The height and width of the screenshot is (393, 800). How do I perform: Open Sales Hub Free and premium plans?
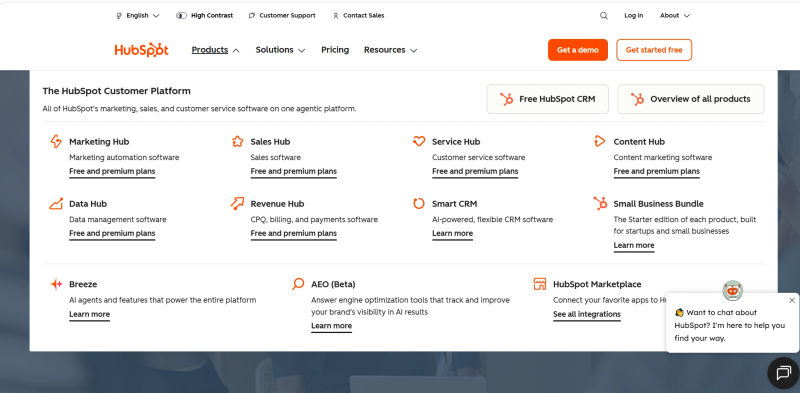293,171
